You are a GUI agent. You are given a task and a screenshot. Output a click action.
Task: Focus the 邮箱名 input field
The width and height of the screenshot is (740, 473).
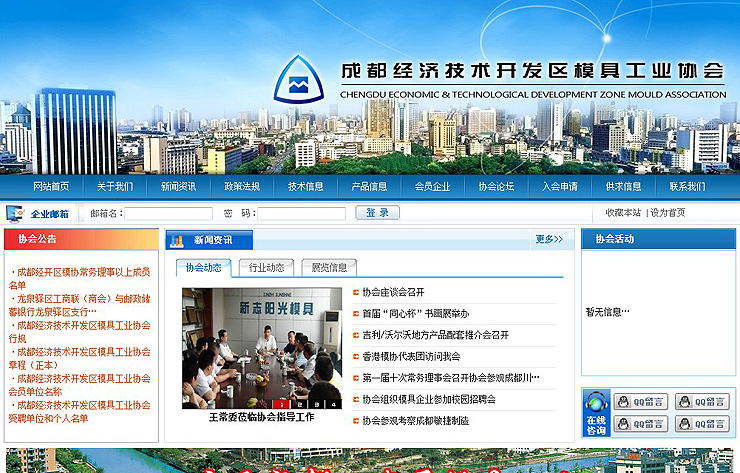point(168,213)
